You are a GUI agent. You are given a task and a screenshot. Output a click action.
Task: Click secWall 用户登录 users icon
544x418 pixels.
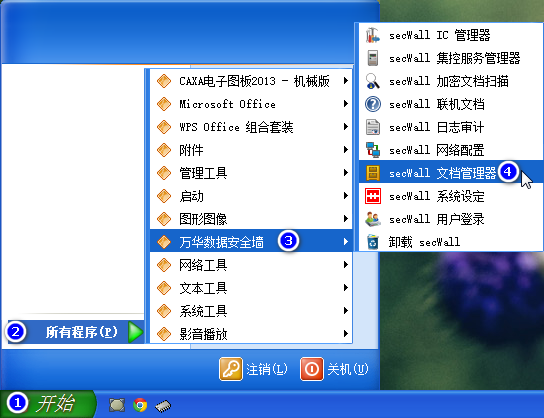click(373, 219)
